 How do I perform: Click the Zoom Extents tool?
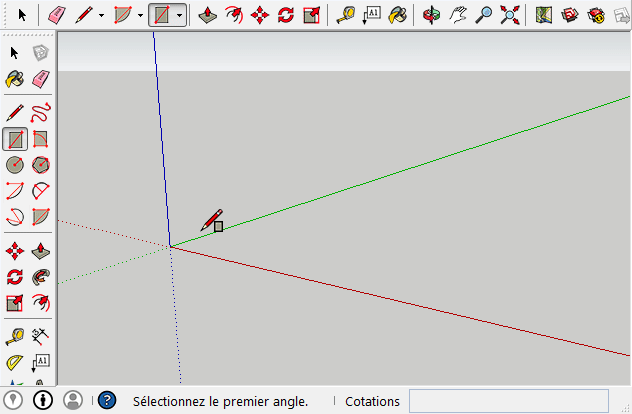tap(510, 15)
